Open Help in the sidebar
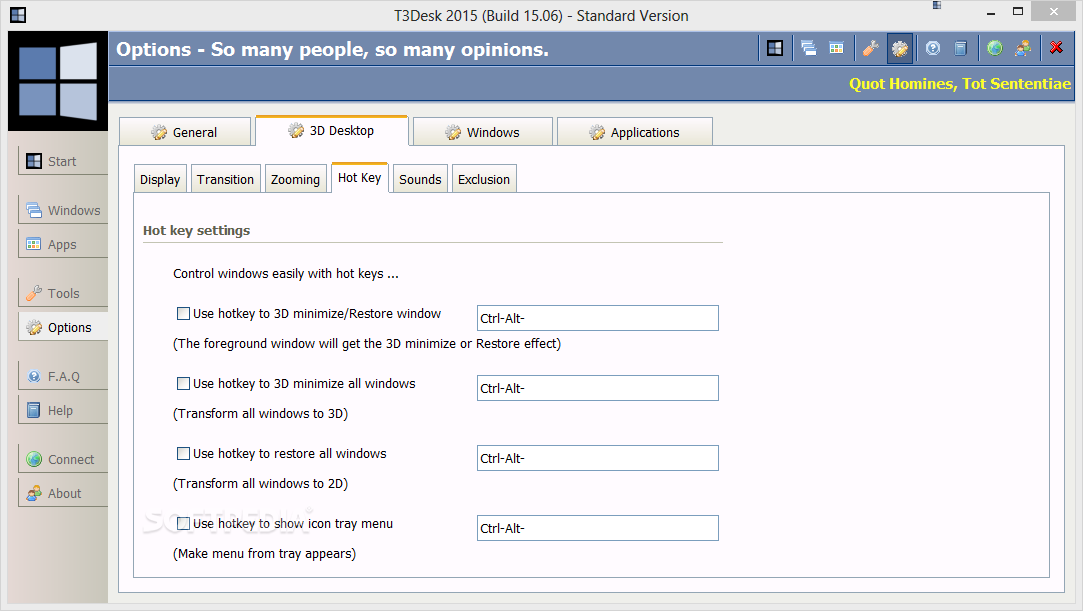Screen dimensions: 1083x611 [63, 410]
